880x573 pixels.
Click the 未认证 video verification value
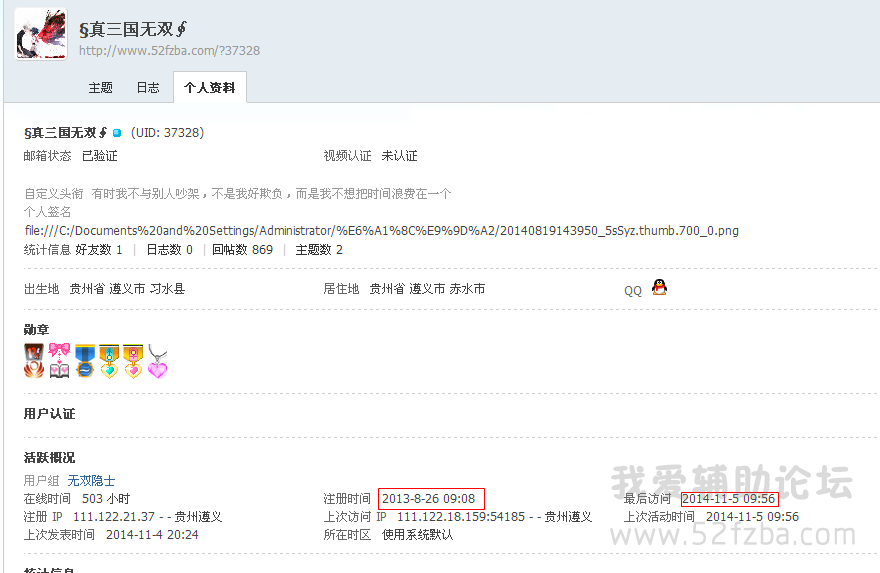pyautogui.click(x=400, y=156)
